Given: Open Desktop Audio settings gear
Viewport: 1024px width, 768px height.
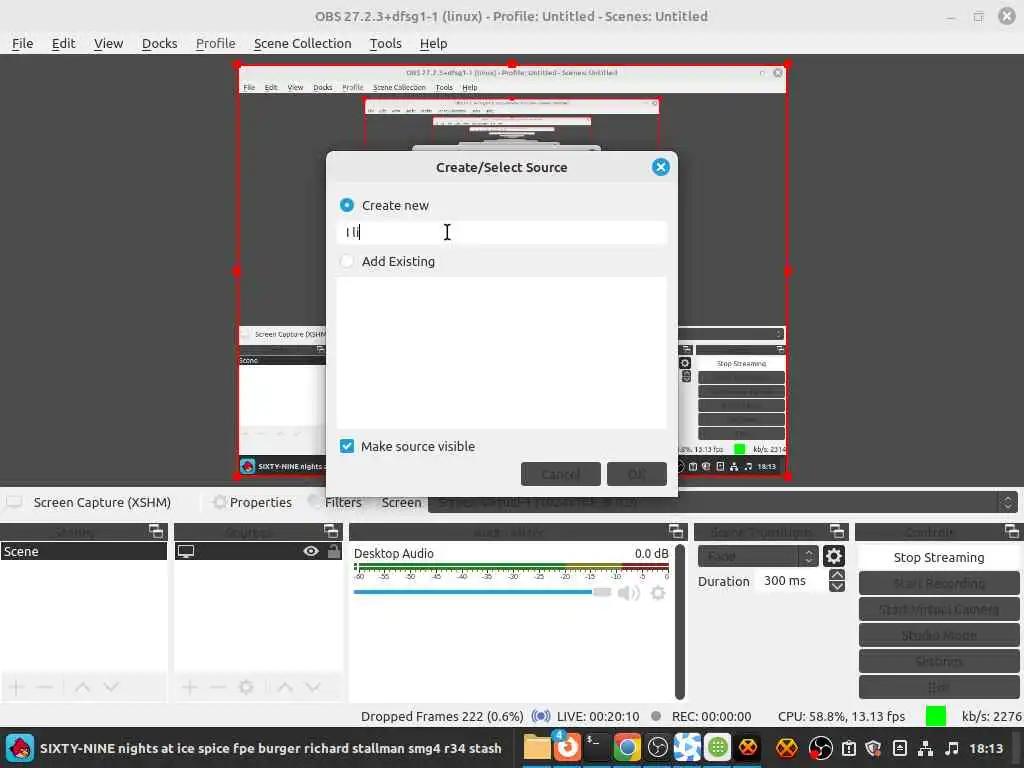Looking at the screenshot, I should [x=658, y=593].
